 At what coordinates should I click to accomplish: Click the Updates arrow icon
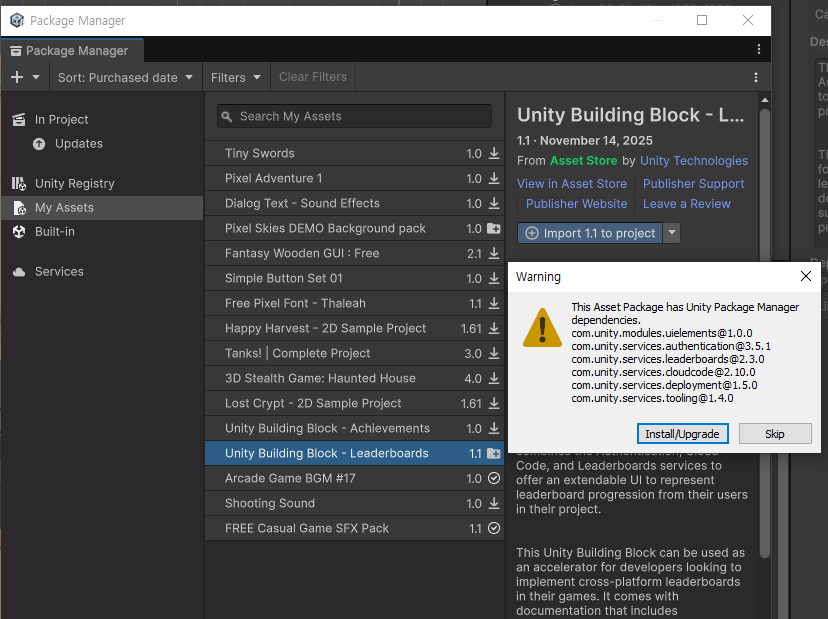pos(39,144)
